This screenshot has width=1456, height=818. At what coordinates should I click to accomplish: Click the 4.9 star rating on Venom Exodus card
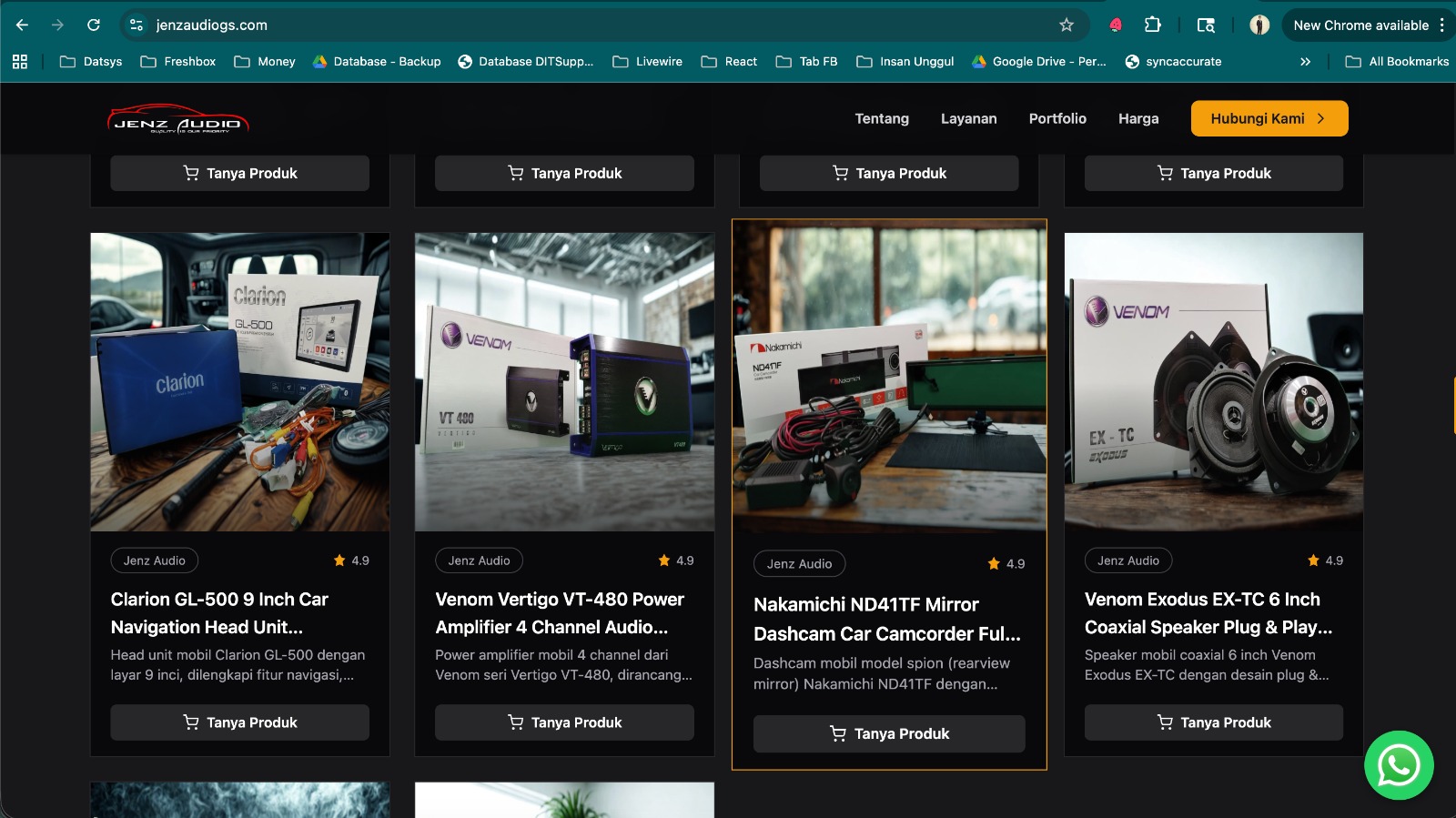pos(1325,560)
